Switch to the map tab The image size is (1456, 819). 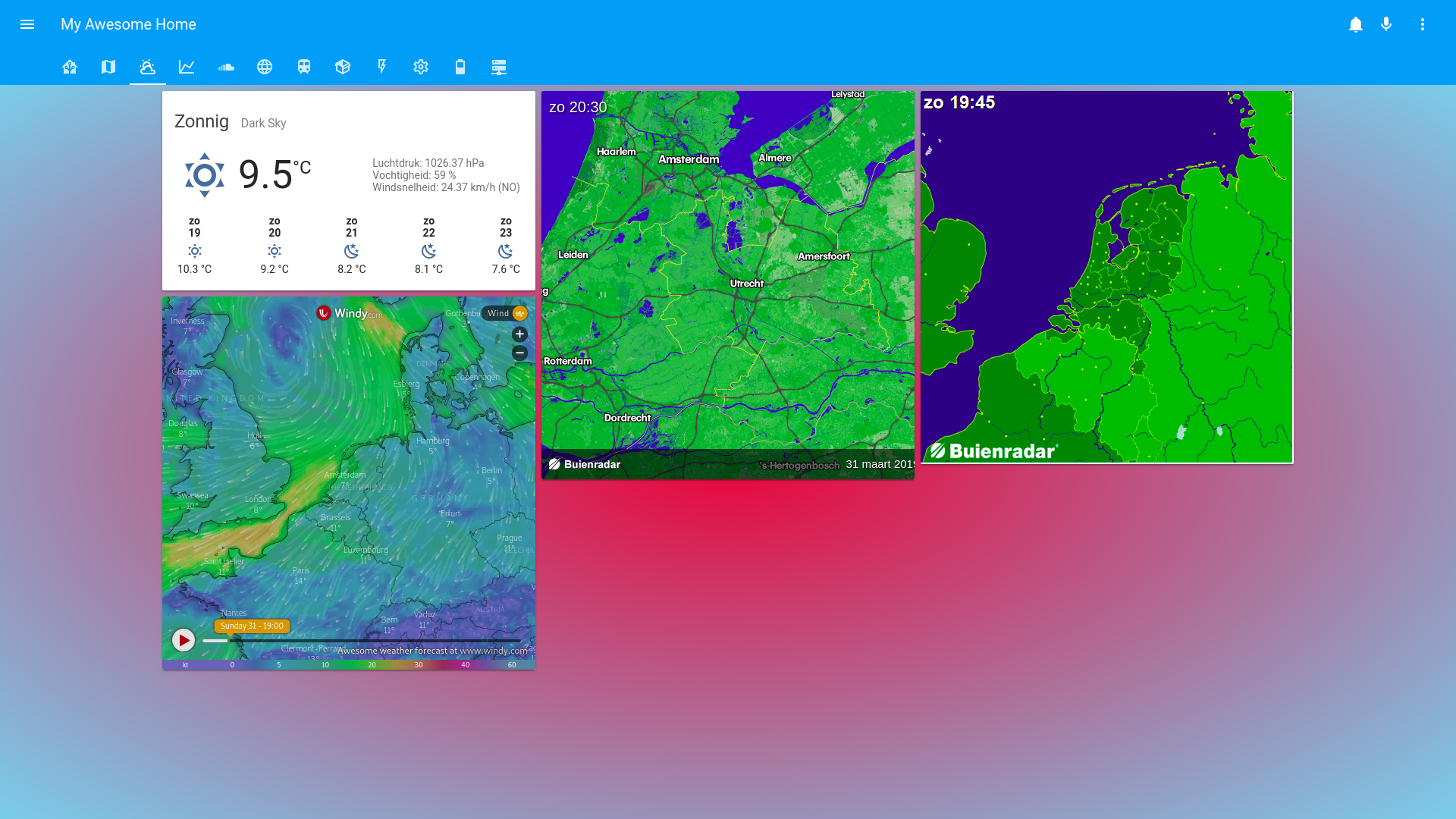click(x=108, y=67)
